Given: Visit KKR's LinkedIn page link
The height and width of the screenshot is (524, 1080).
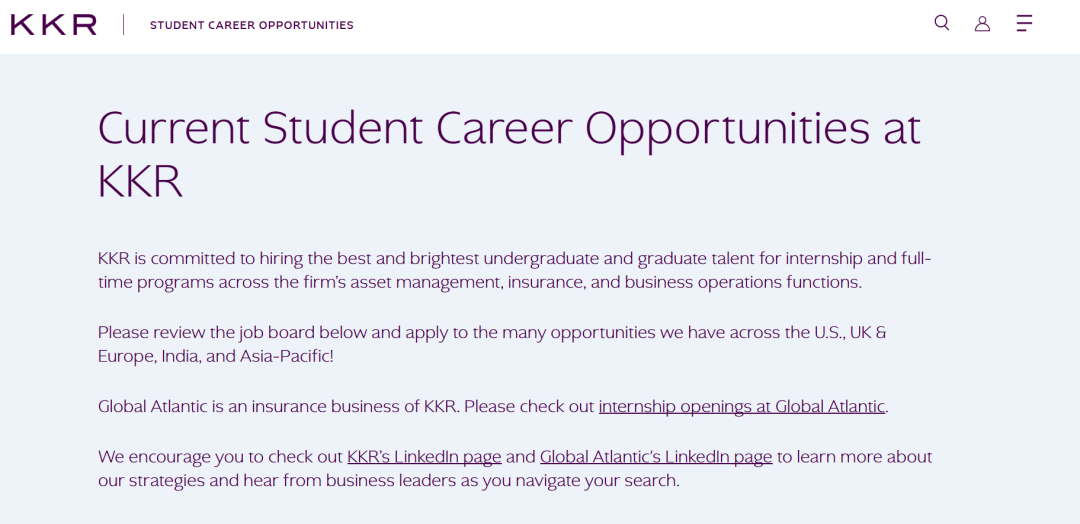Looking at the screenshot, I should click(x=424, y=457).
